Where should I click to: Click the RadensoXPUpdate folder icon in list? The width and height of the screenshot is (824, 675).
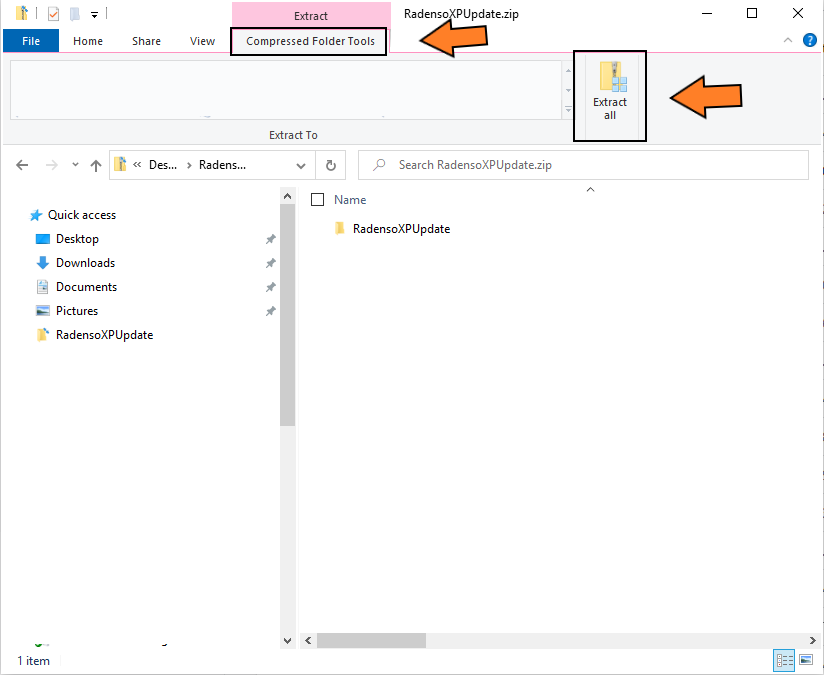[339, 228]
